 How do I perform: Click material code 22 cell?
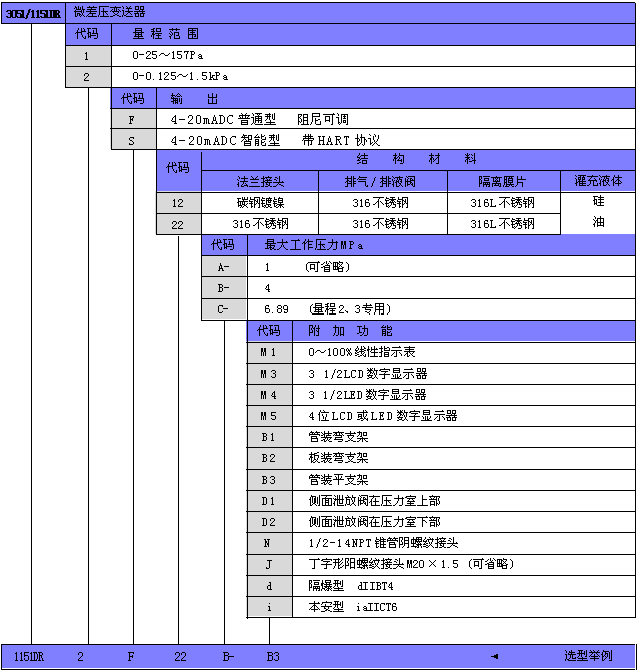[x=178, y=224]
